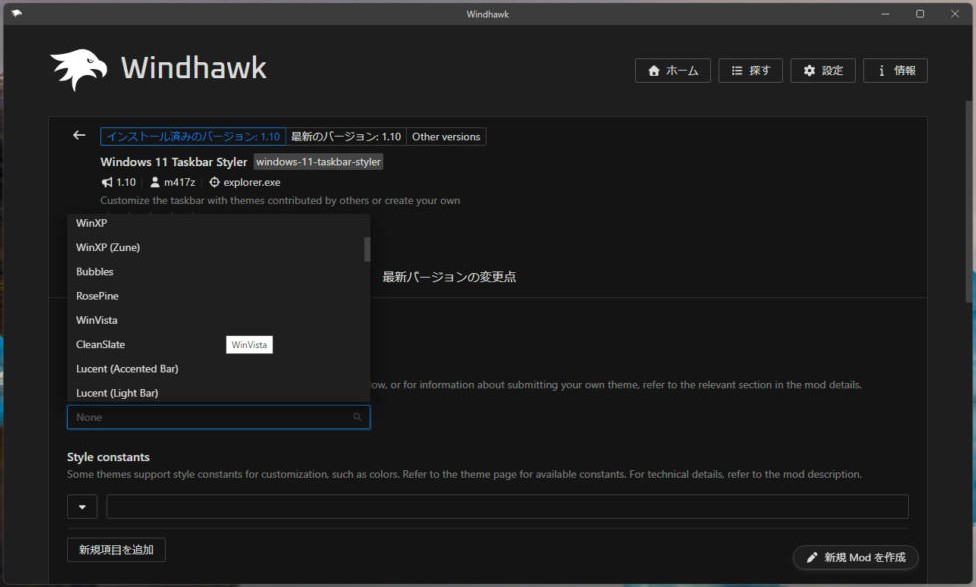The width and height of the screenshot is (976, 587).
Task: Select the 最新のバージョン 1.10 tab
Action: pos(346,136)
